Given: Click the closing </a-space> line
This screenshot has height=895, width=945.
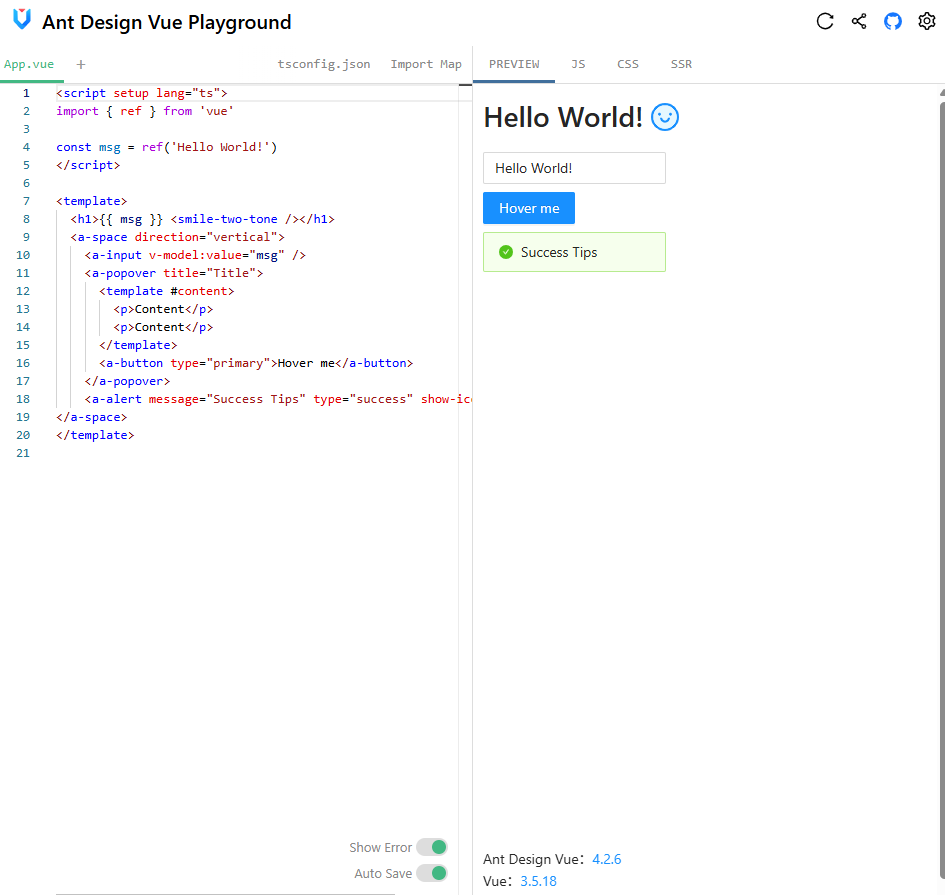Looking at the screenshot, I should 92,417.
